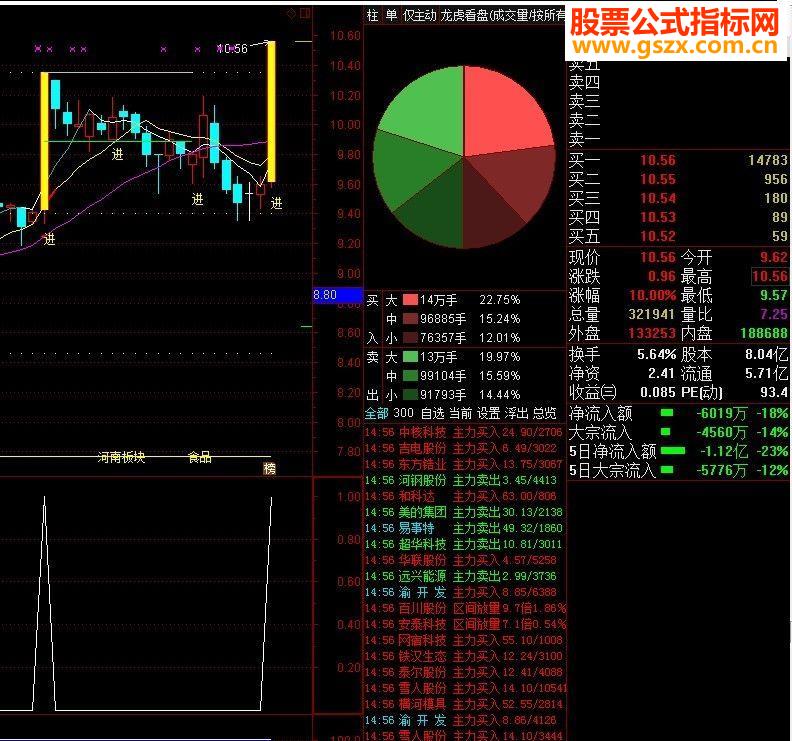Click the 5日净流入额 -1.12亿 row
792x741 pixels.
click(678, 451)
